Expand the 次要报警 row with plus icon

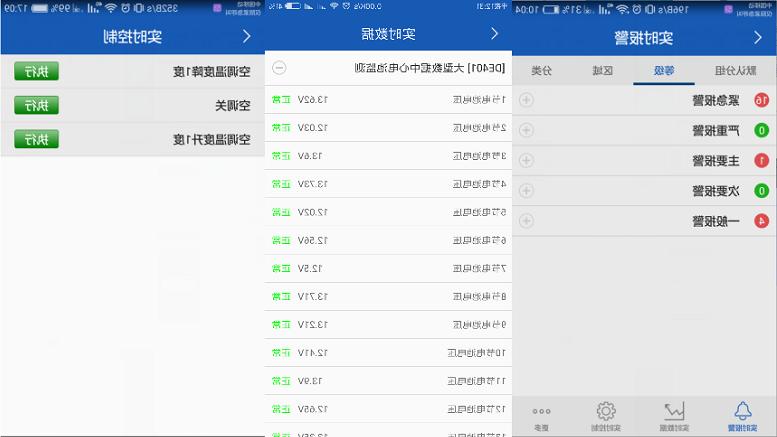click(527, 190)
